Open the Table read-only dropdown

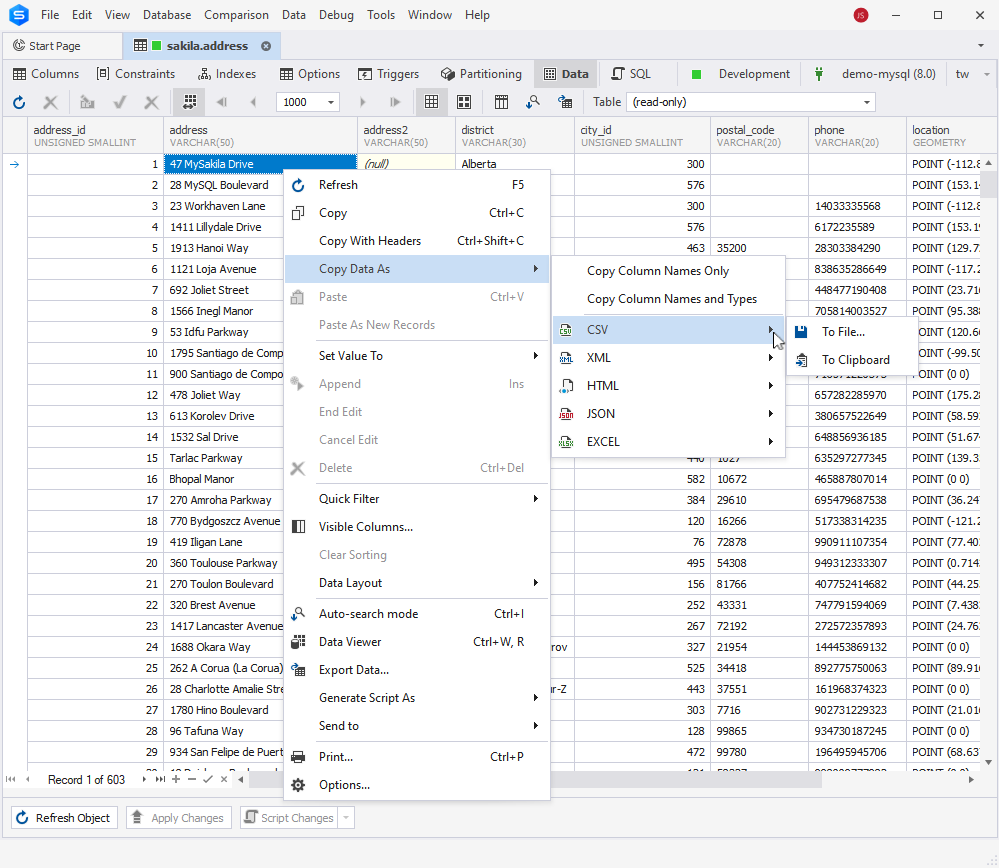(x=751, y=102)
